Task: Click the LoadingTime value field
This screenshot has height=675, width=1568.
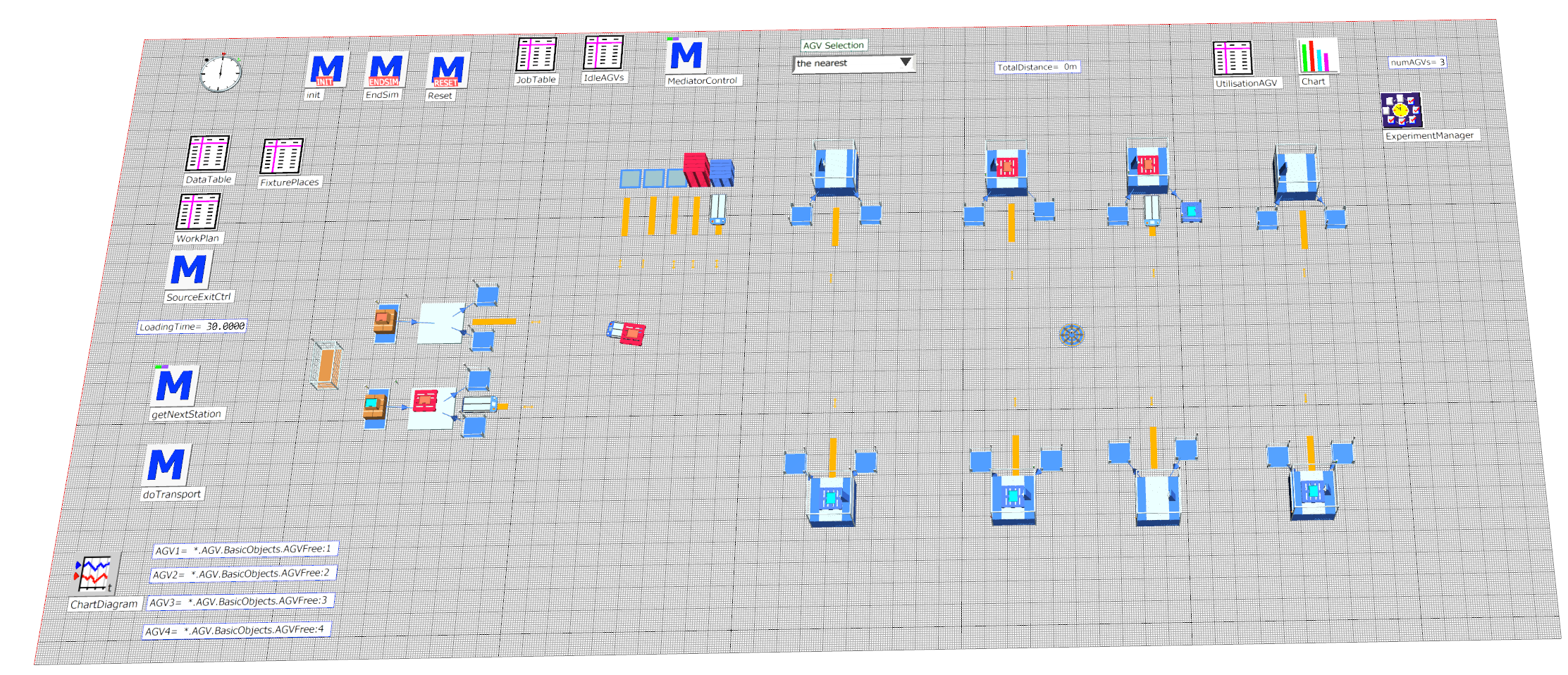Action: click(225, 326)
